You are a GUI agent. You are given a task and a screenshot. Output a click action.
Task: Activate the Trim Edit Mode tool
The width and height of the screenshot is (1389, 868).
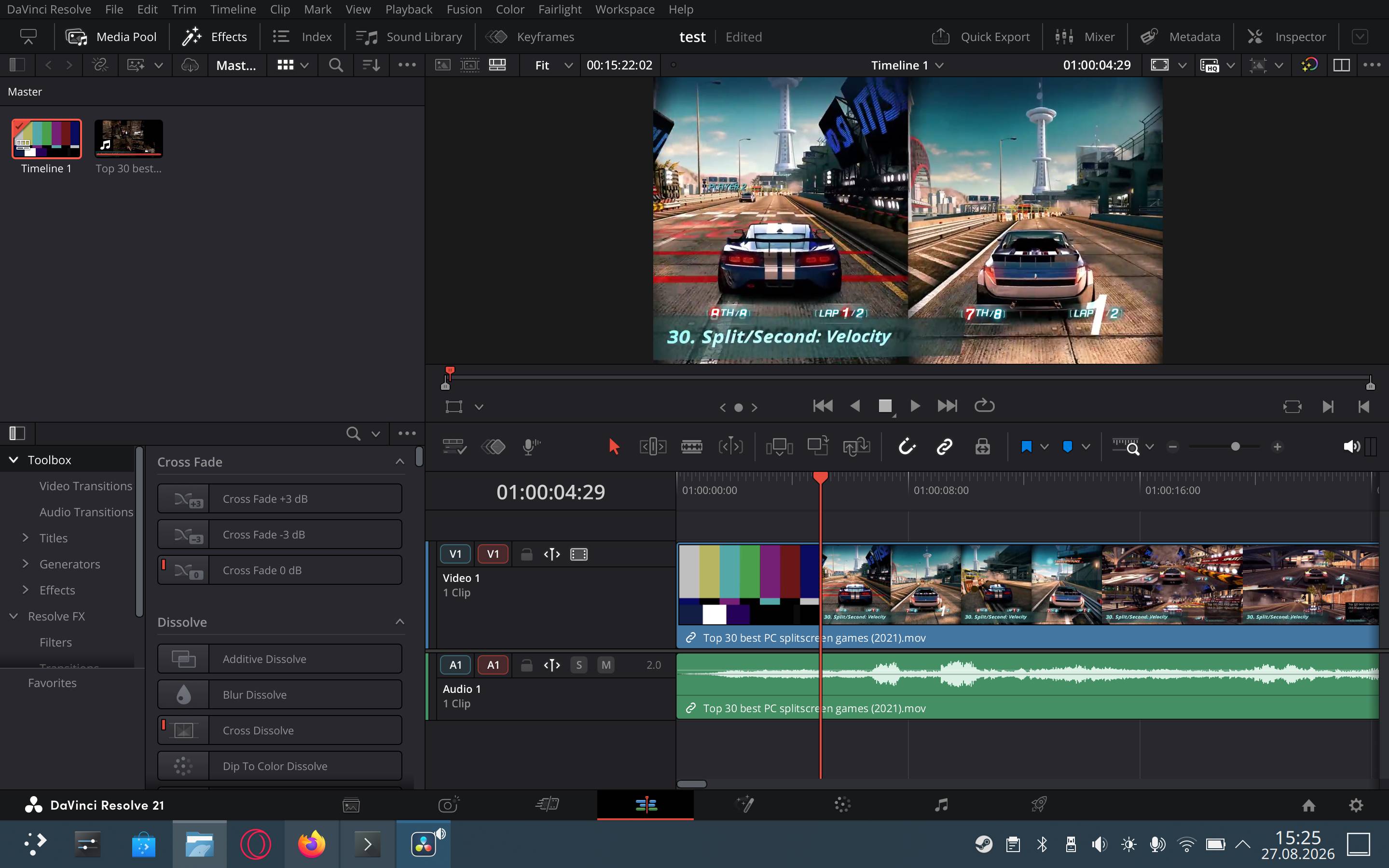pos(653,447)
